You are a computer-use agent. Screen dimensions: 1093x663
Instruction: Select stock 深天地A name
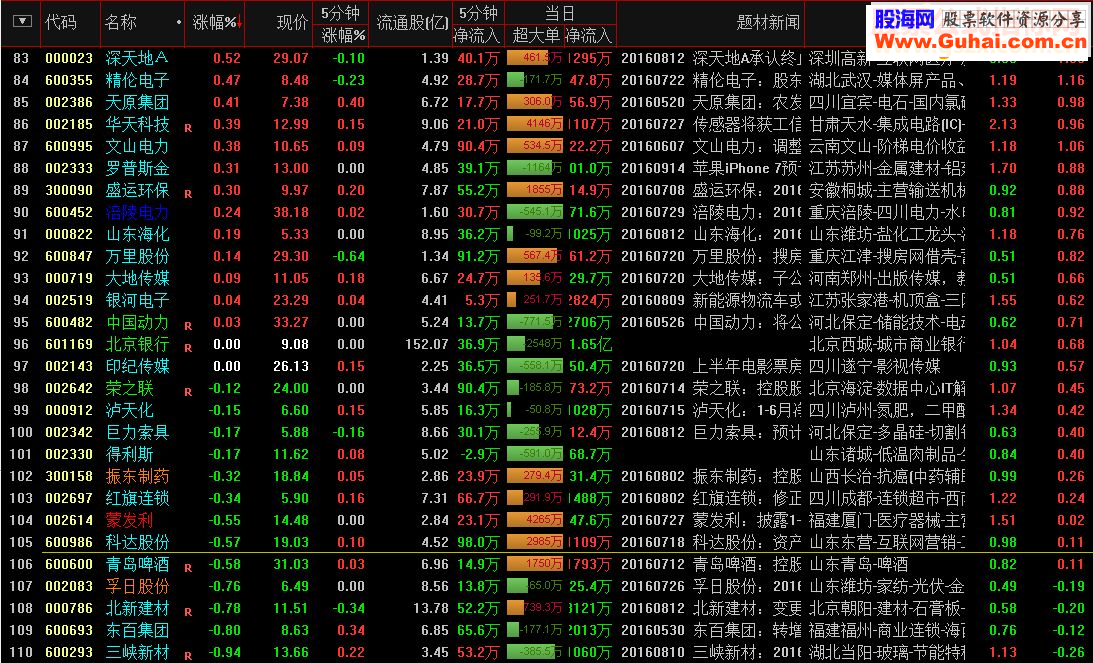click(x=137, y=58)
